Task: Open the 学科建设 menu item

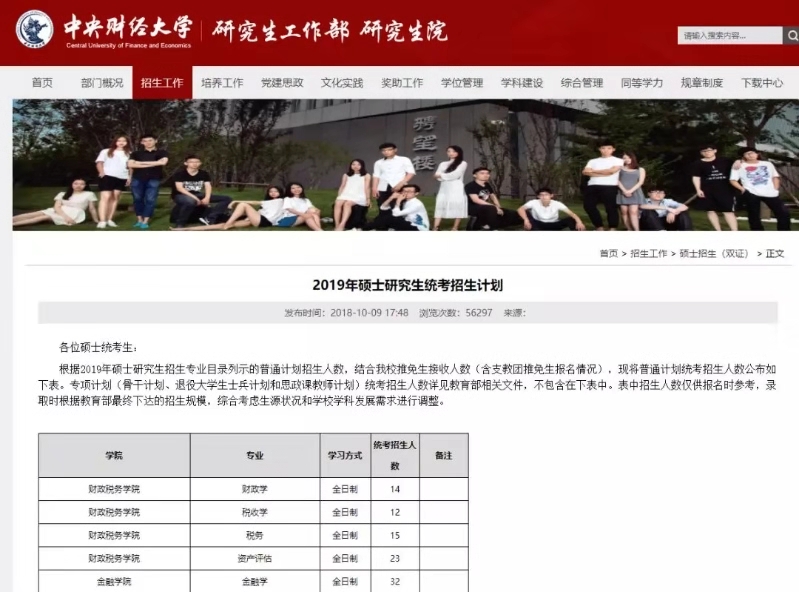Action: coord(522,83)
